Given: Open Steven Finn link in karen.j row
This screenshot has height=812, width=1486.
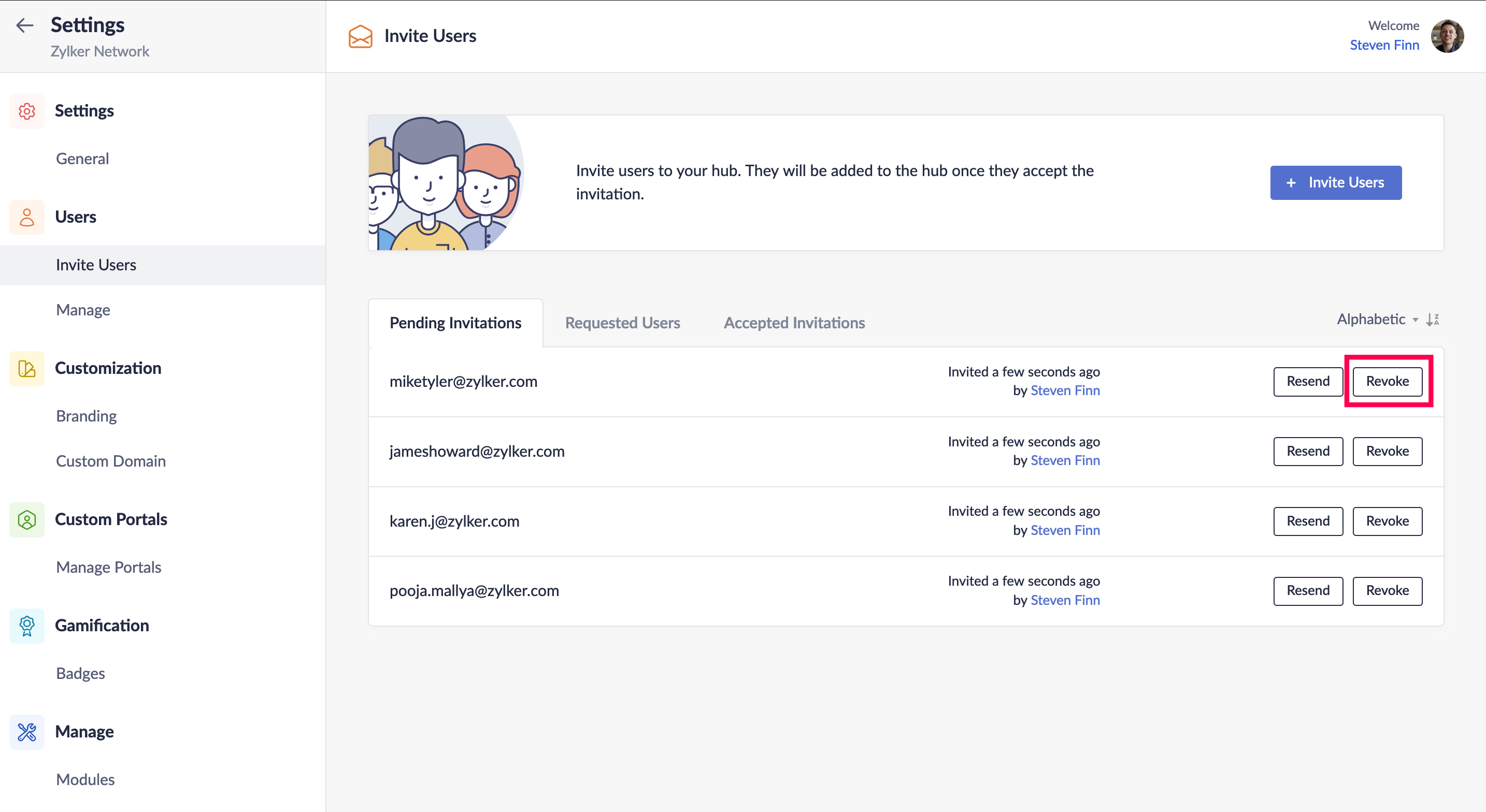Looking at the screenshot, I should click(x=1065, y=531).
